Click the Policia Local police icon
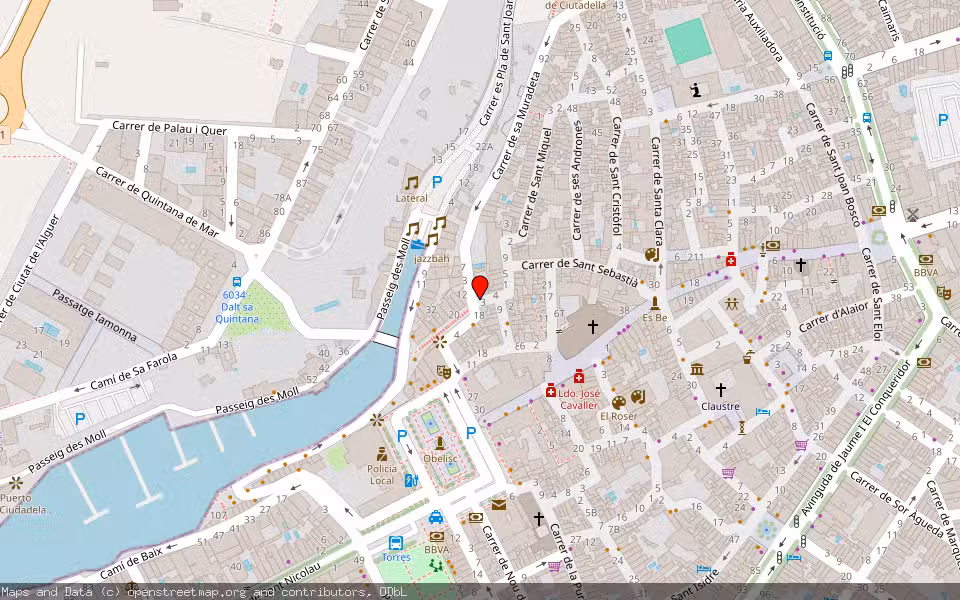 click(382, 454)
